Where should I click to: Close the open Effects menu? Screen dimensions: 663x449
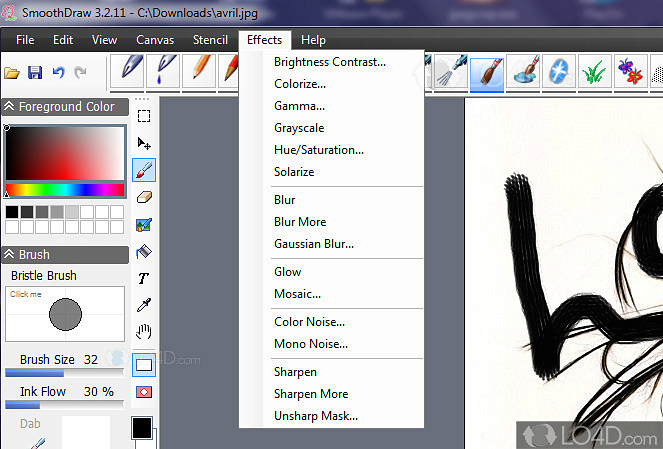tap(265, 40)
